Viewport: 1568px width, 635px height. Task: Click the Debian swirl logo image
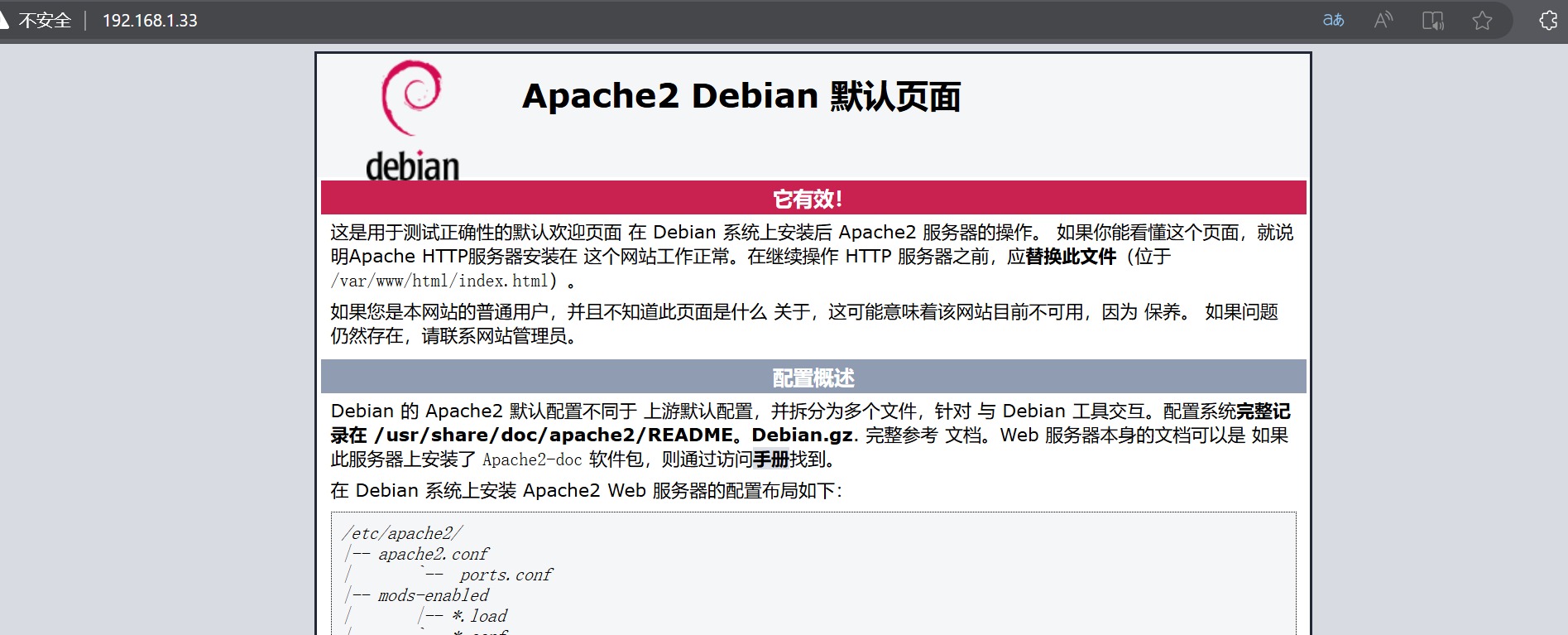(412, 120)
